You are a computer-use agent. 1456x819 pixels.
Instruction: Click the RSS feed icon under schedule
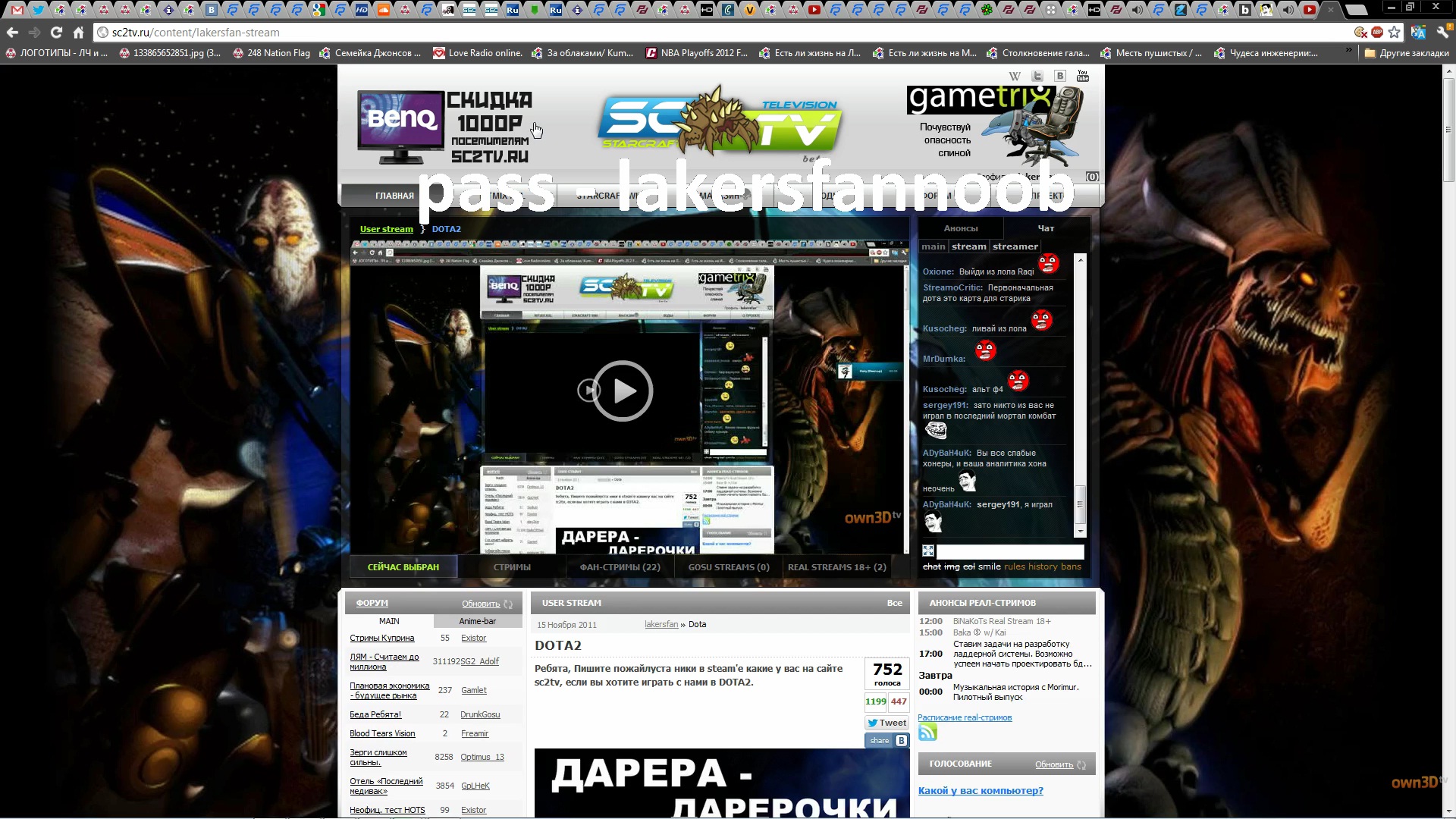[927, 733]
